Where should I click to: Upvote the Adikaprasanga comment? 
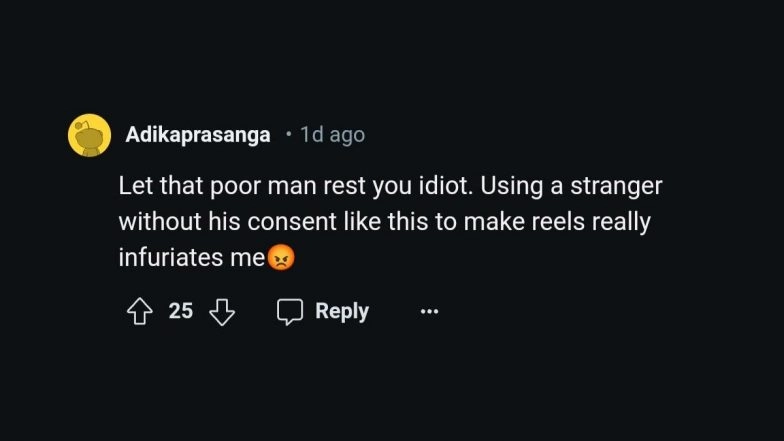click(x=138, y=312)
